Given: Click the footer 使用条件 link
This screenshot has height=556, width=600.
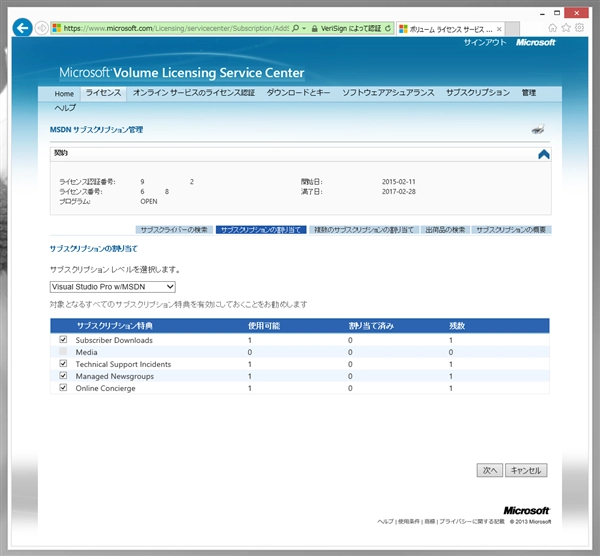Looking at the screenshot, I should pyautogui.click(x=409, y=522).
